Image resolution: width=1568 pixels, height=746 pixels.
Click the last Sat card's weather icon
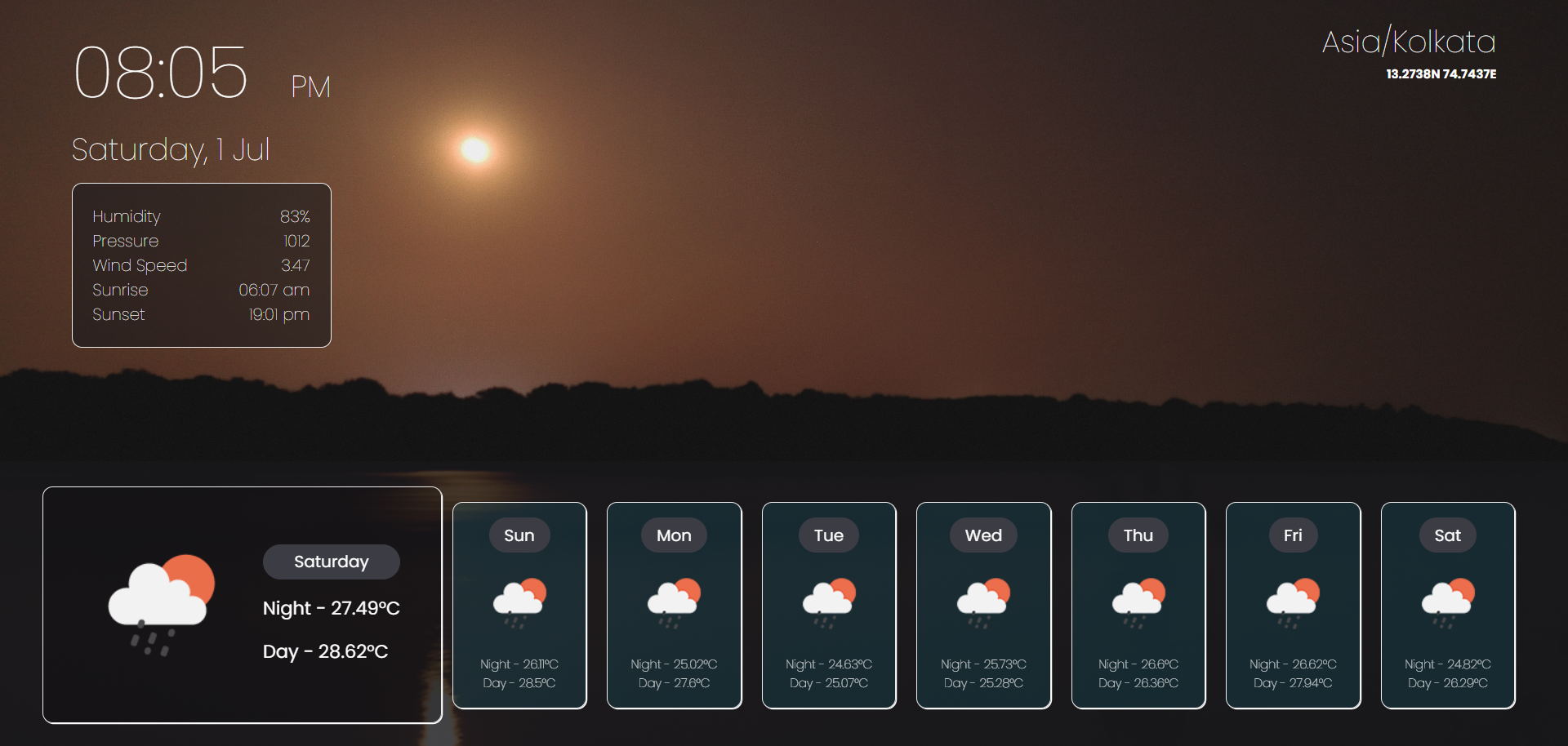(x=1448, y=602)
